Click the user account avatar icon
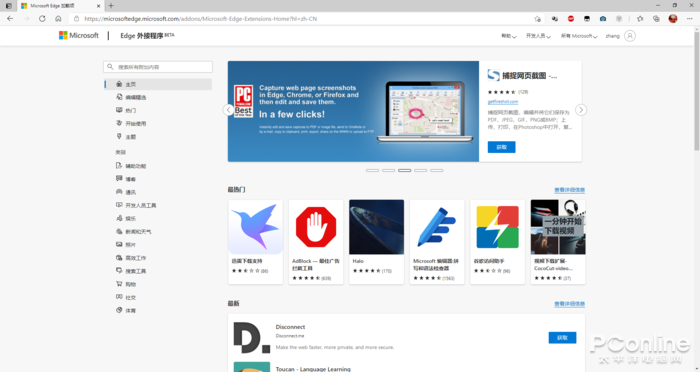Image resolution: width=700 pixels, height=372 pixels. point(630,36)
